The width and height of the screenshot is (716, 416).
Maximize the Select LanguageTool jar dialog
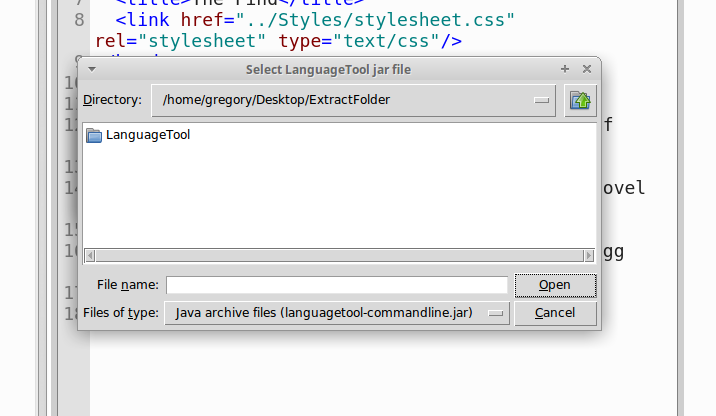(565, 69)
